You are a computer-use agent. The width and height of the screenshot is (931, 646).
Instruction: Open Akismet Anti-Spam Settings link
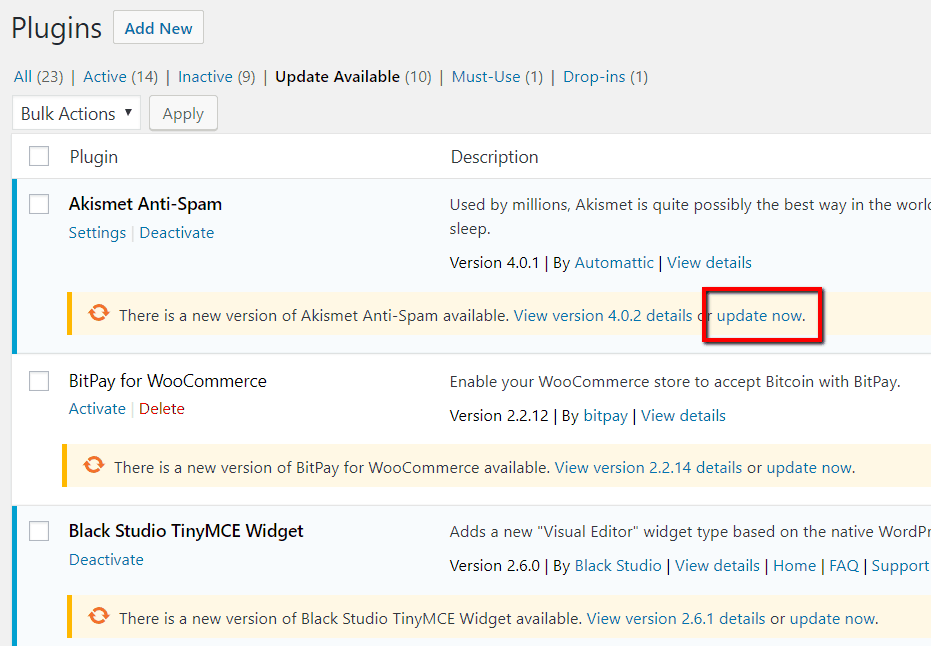pyautogui.click(x=97, y=233)
